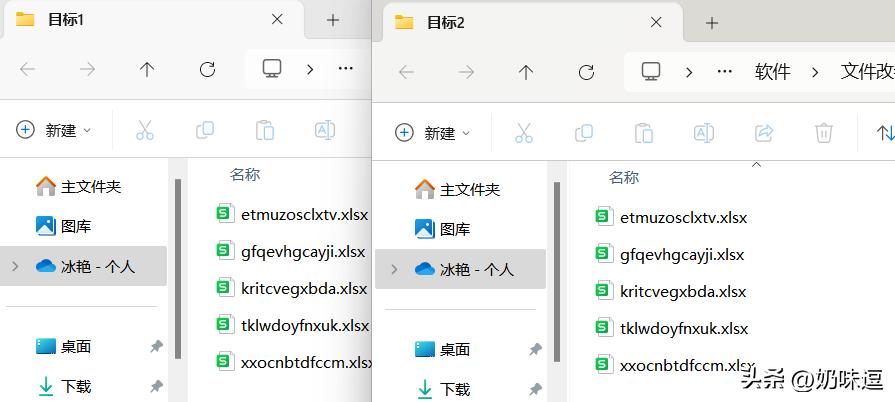Click Forward arrow in 目标1 window
Screen dimensions: 895x402
click(87, 70)
